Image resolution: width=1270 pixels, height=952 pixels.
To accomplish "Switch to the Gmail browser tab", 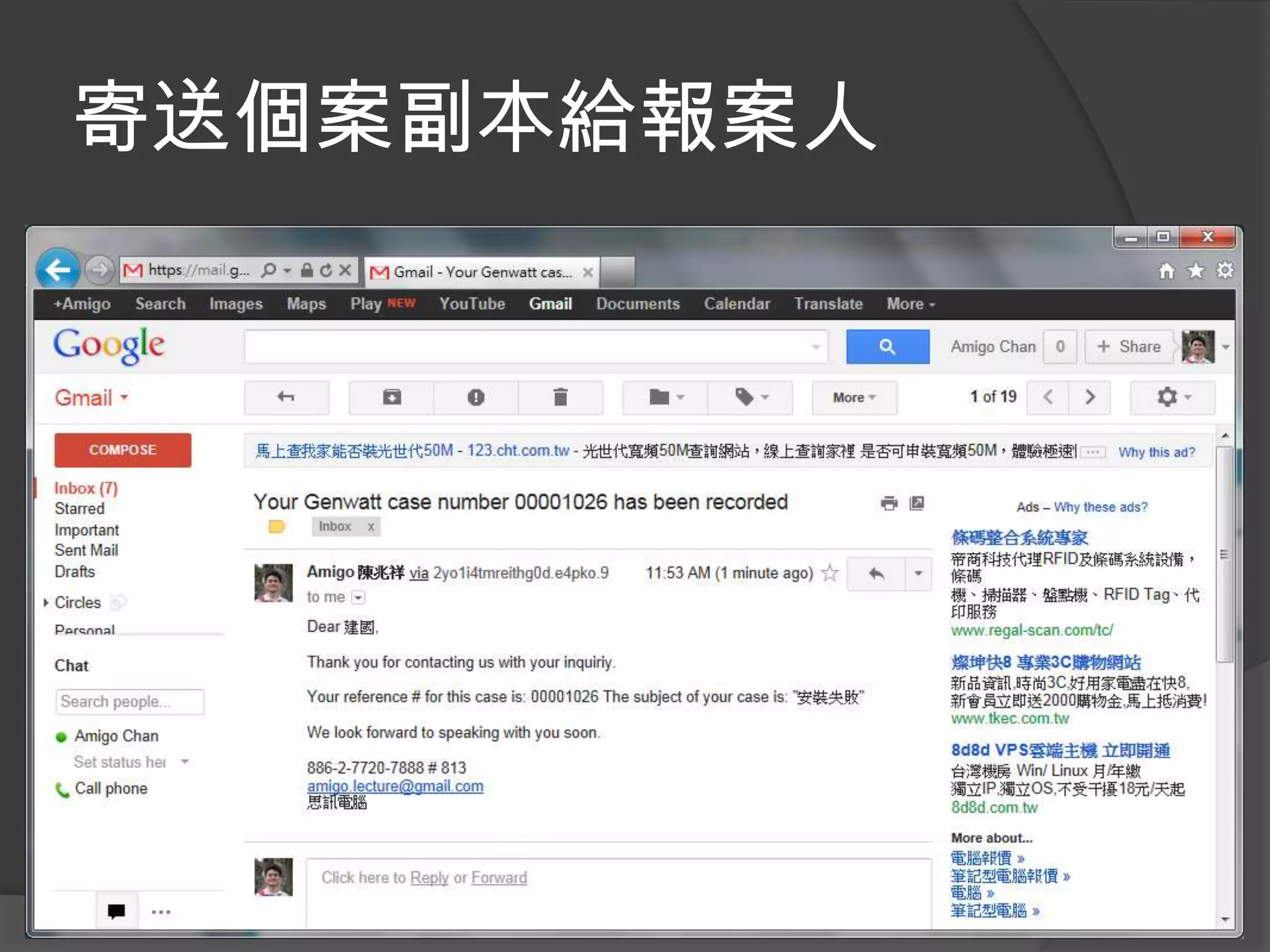I will (482, 272).
